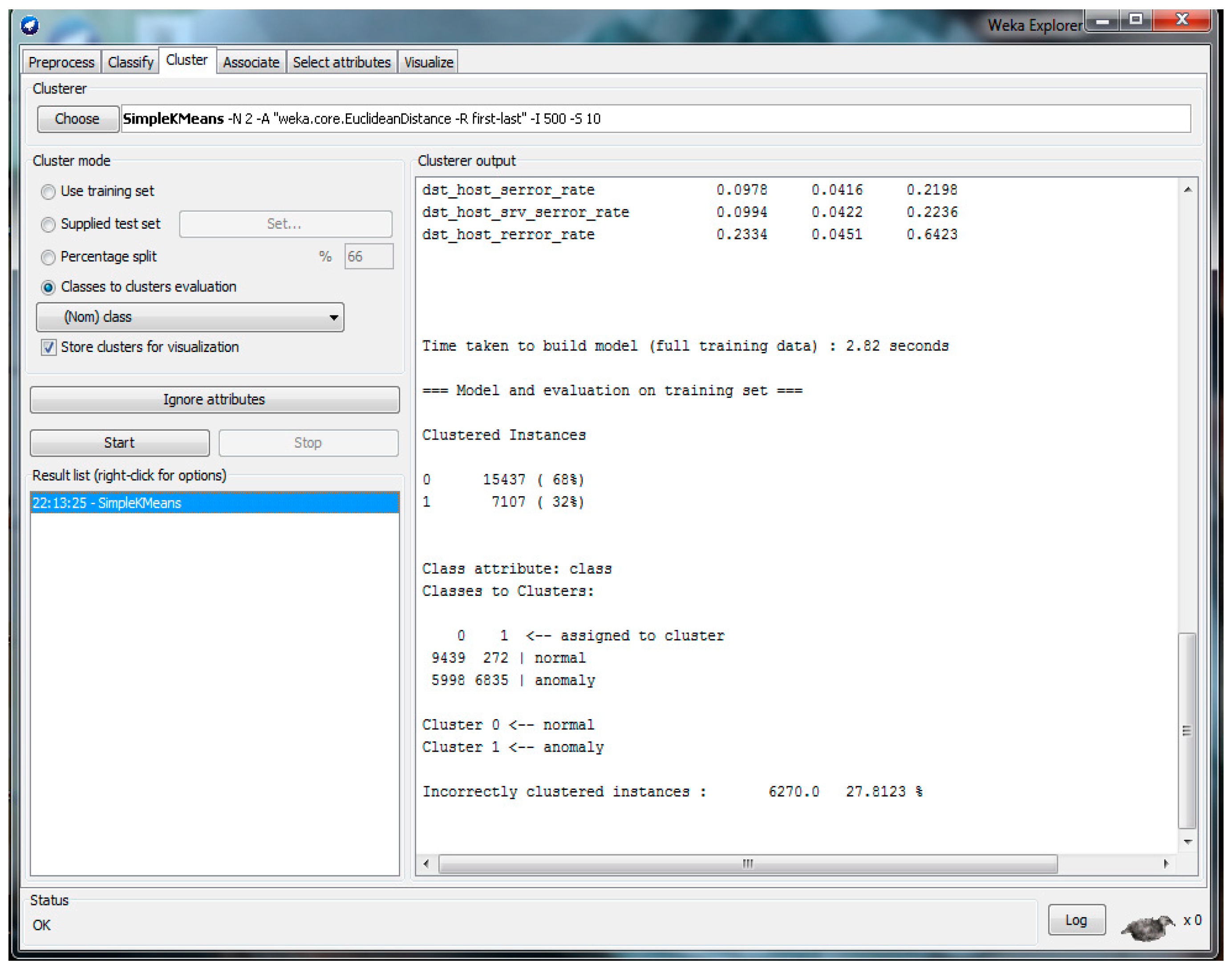Click the scroll down arrow of clusterer output
The image size is (1232, 971).
click(1187, 842)
